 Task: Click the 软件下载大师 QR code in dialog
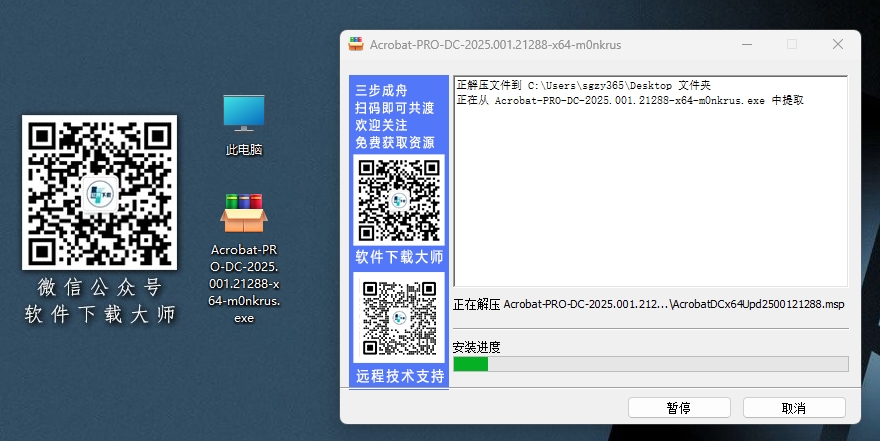pyautogui.click(x=399, y=200)
